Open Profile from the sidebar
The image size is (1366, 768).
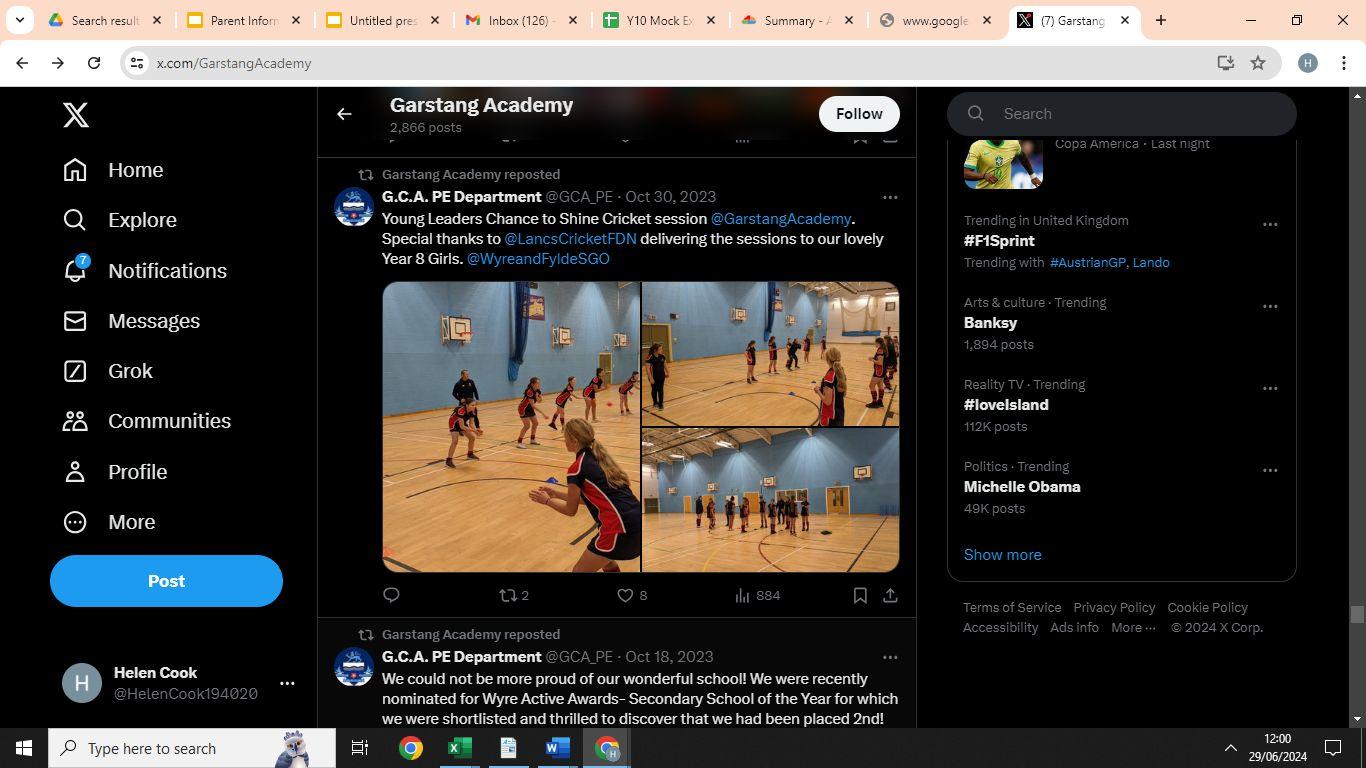point(115,472)
